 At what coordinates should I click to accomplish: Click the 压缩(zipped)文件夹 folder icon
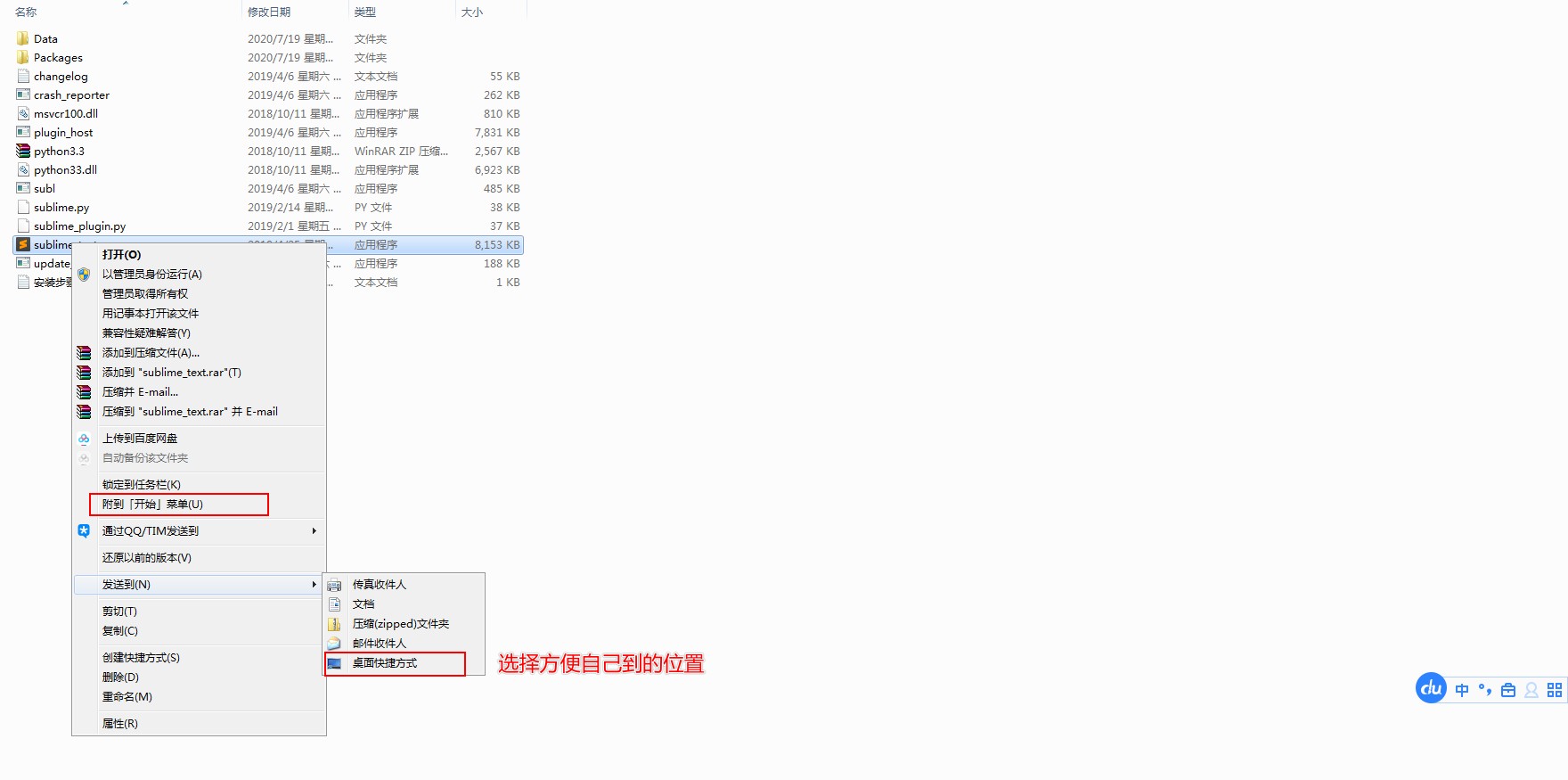pyautogui.click(x=334, y=624)
